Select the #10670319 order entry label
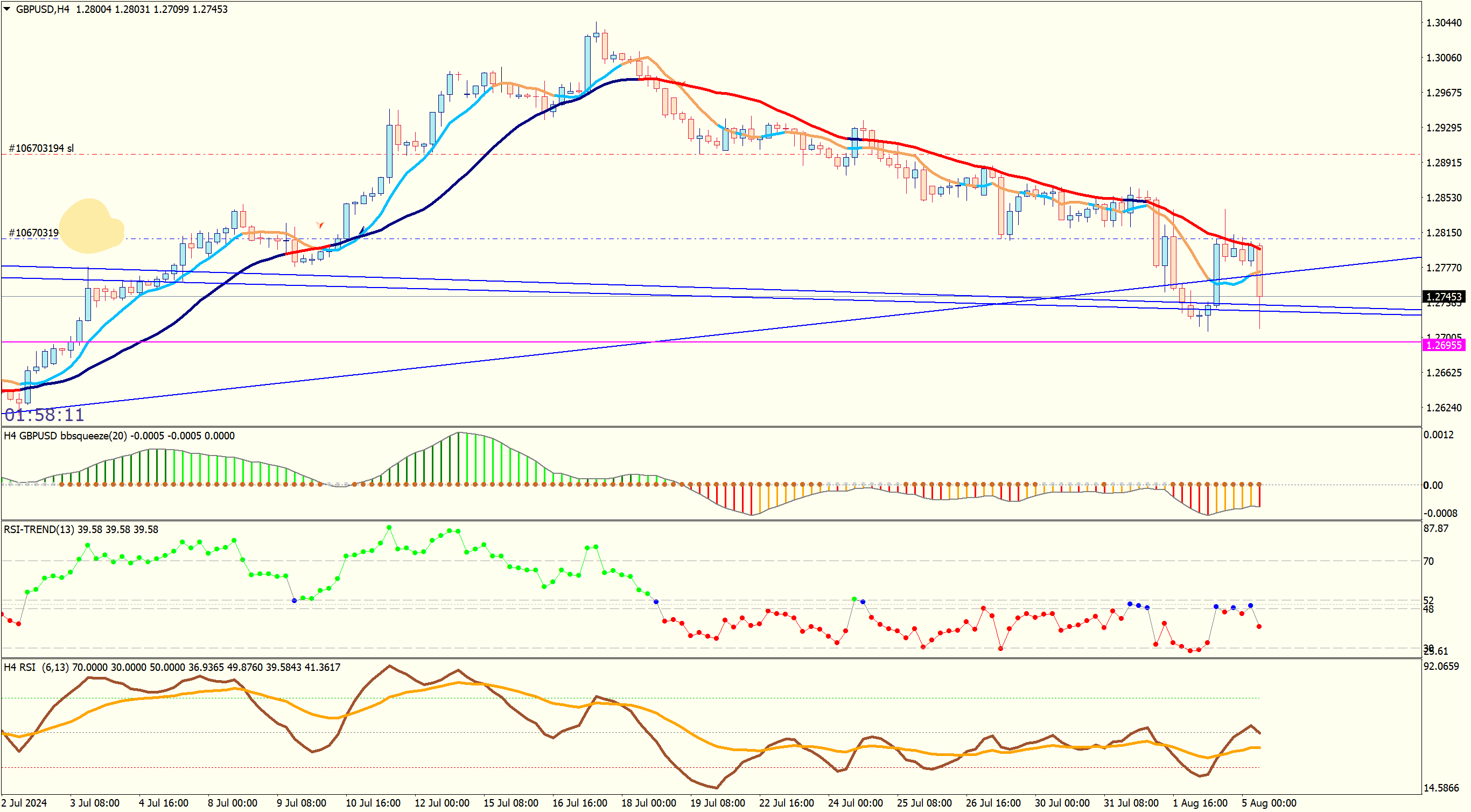This screenshot has height=812, width=1471. [x=33, y=233]
